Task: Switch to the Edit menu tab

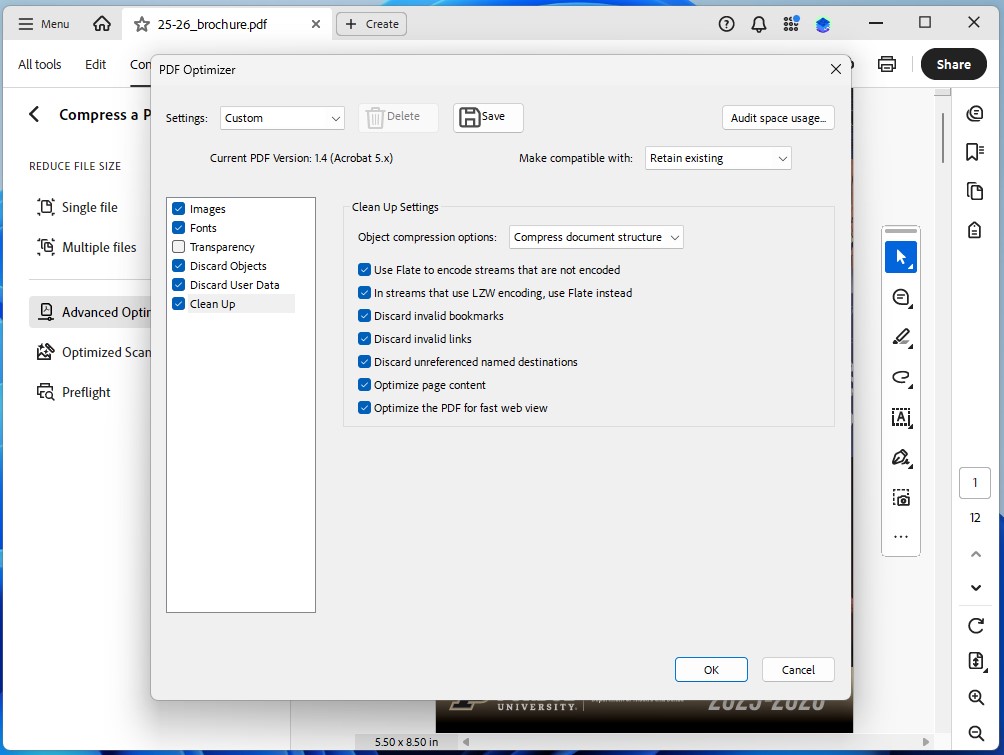Action: [x=95, y=64]
